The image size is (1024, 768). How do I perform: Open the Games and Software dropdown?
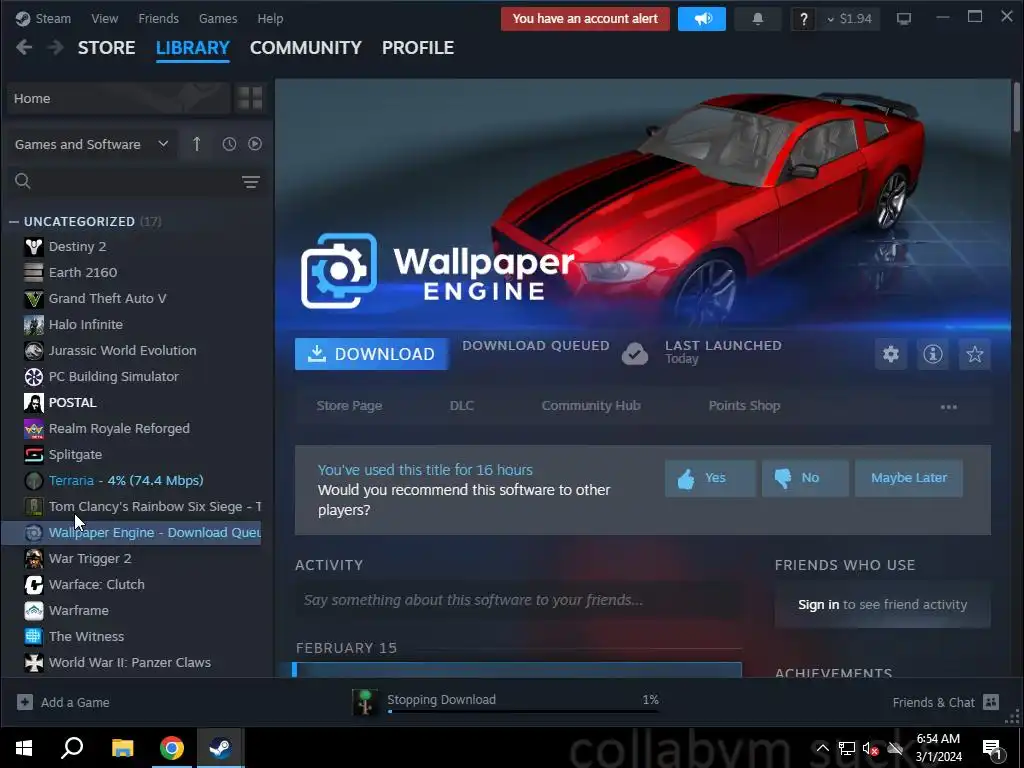pyautogui.click(x=91, y=144)
